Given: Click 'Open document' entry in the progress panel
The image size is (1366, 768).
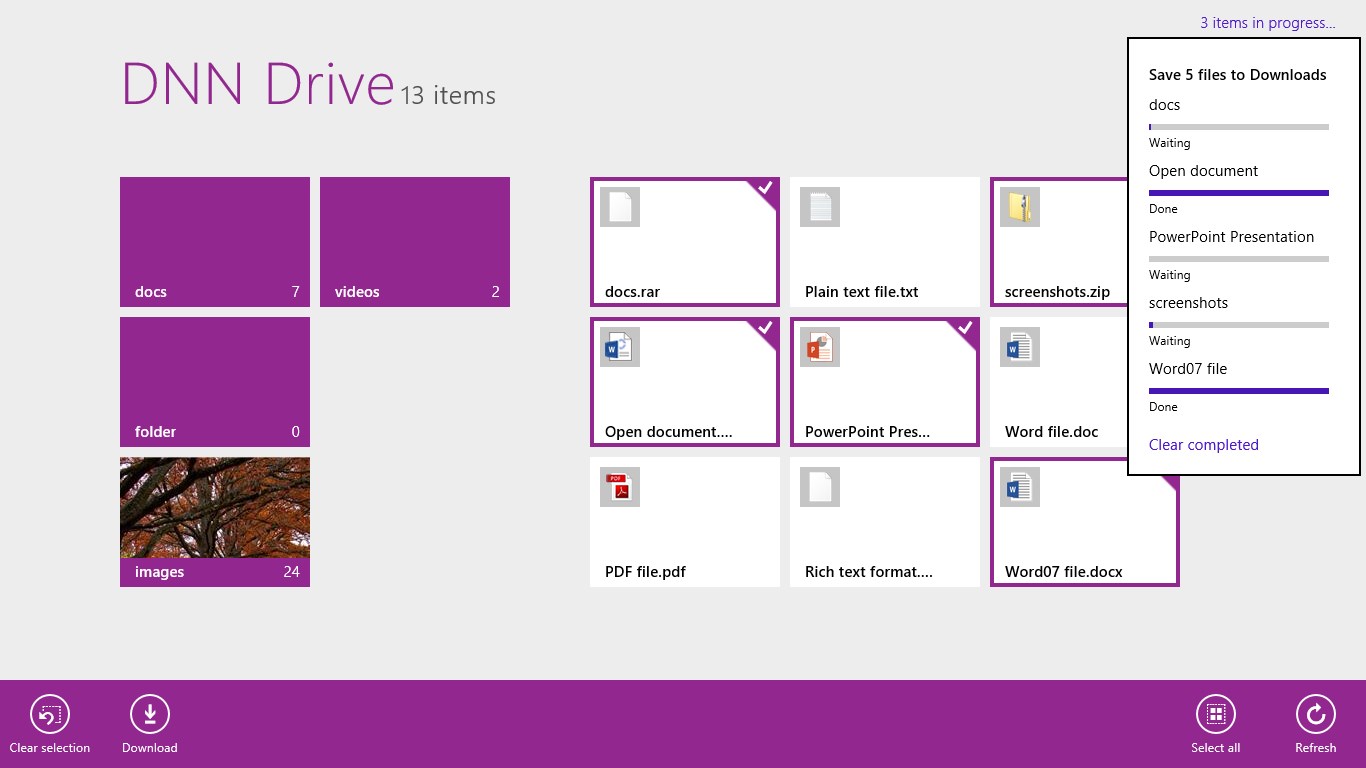Looking at the screenshot, I should click(1204, 171).
